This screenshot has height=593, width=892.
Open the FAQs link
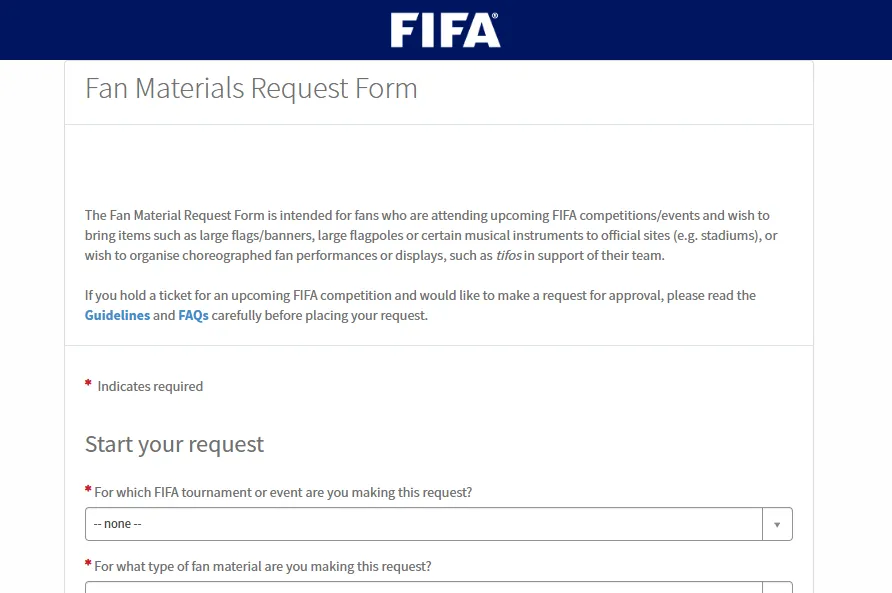click(193, 316)
